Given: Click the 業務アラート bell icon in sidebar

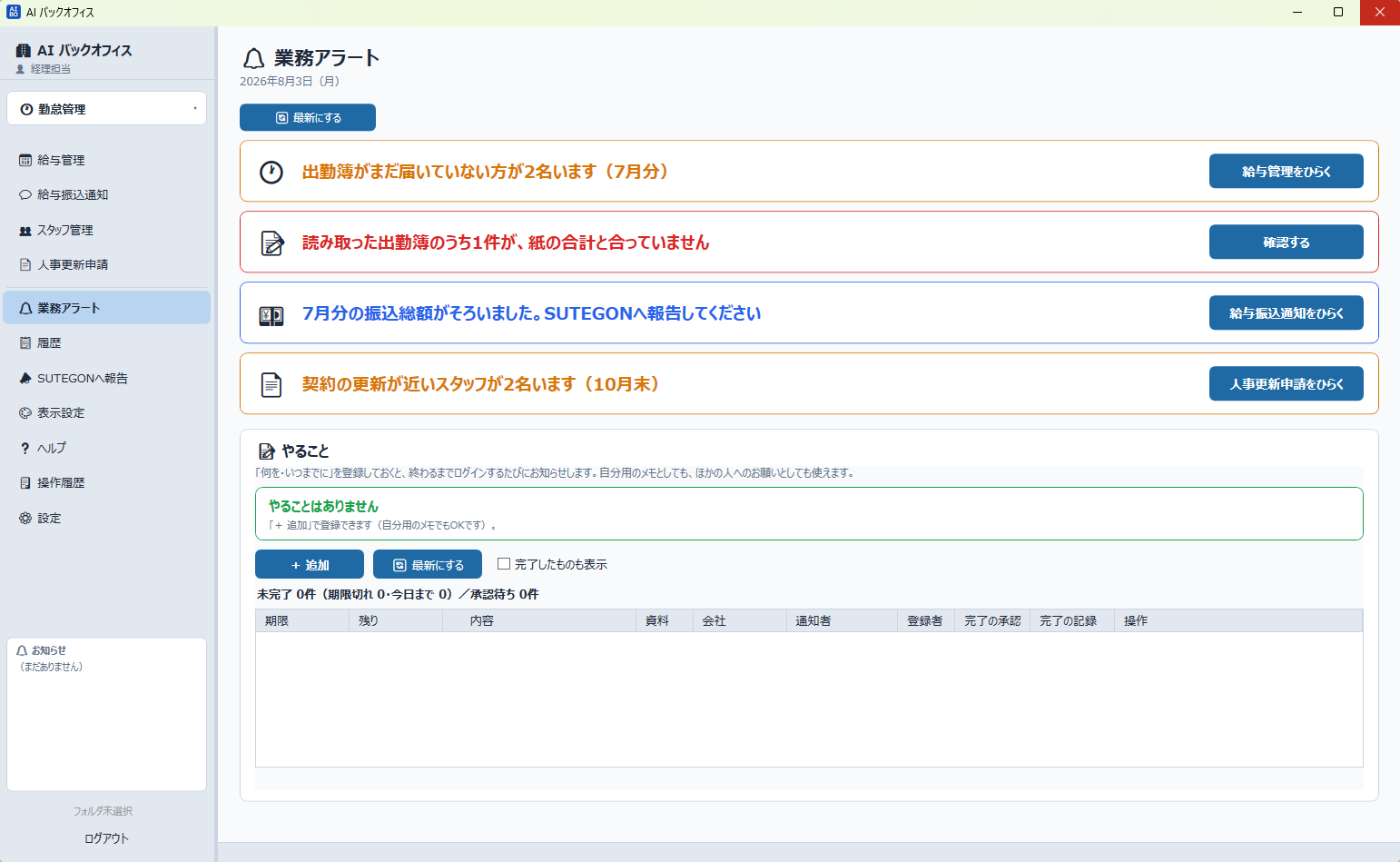Looking at the screenshot, I should point(25,308).
